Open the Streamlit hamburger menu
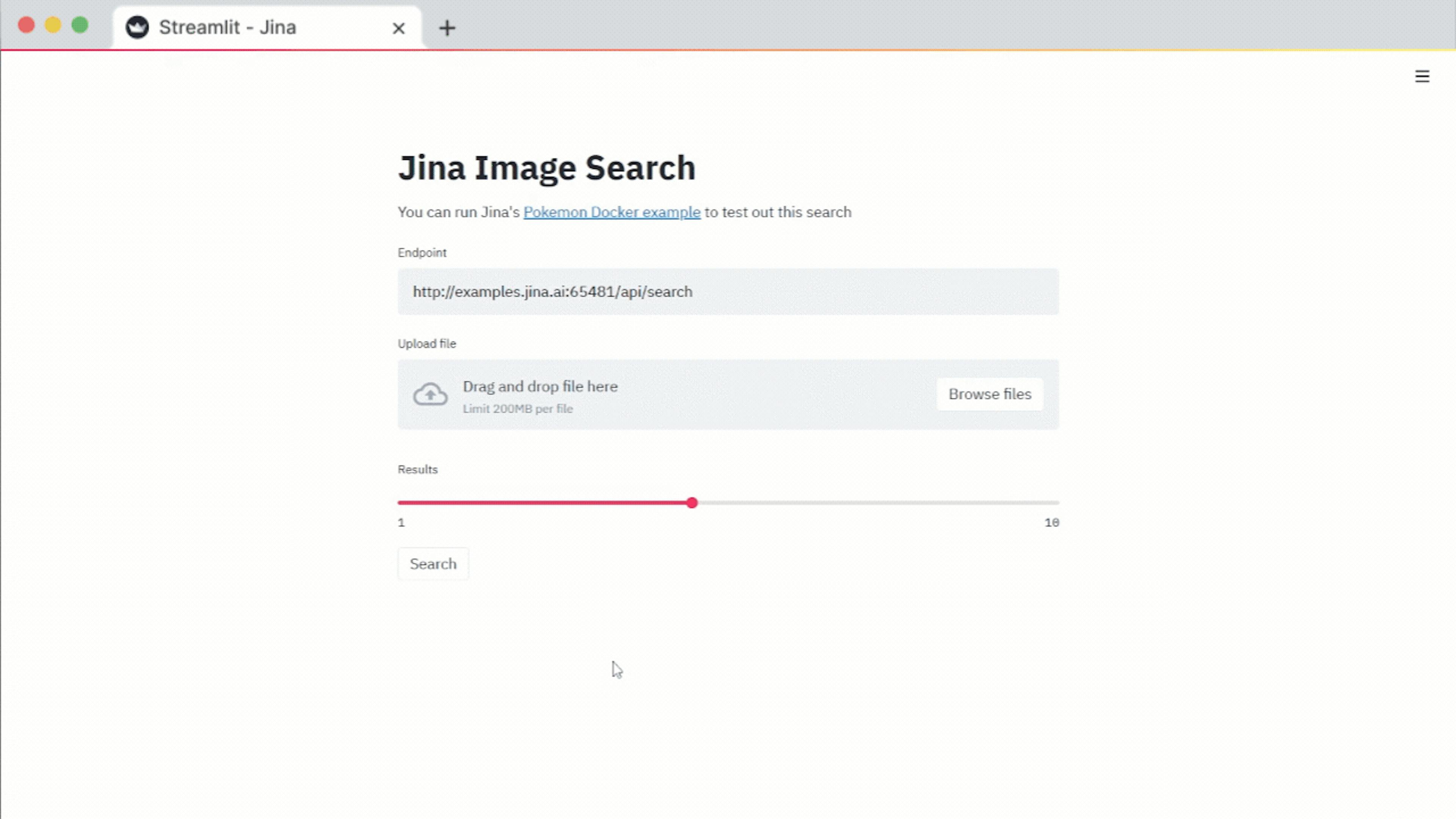This screenshot has height=819, width=1456. pos(1422,76)
